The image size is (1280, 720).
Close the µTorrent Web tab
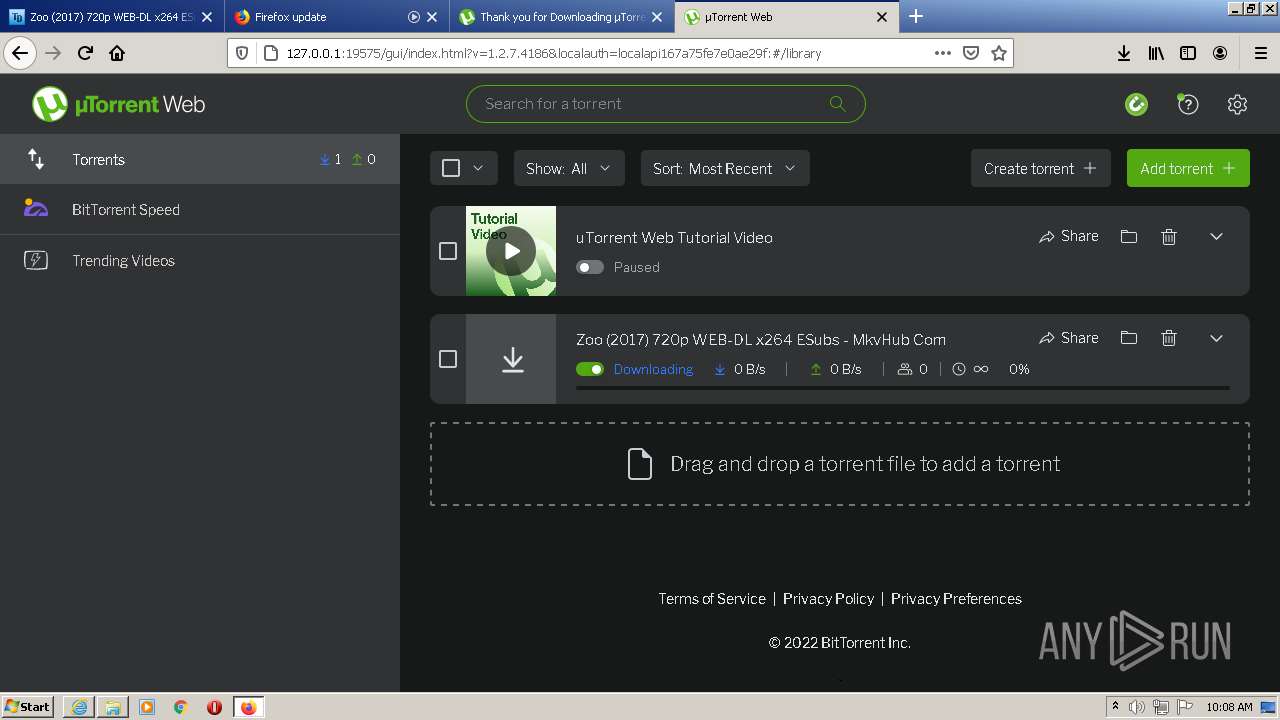click(882, 17)
